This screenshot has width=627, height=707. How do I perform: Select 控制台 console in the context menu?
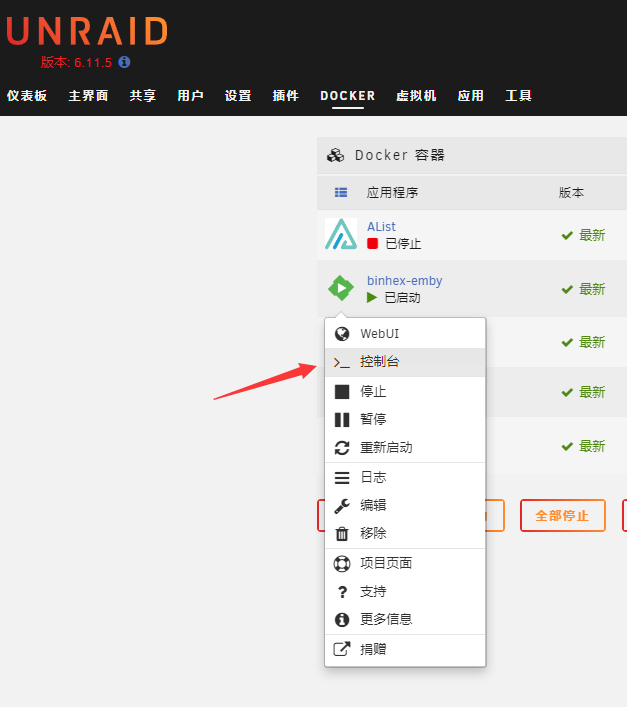click(405, 362)
